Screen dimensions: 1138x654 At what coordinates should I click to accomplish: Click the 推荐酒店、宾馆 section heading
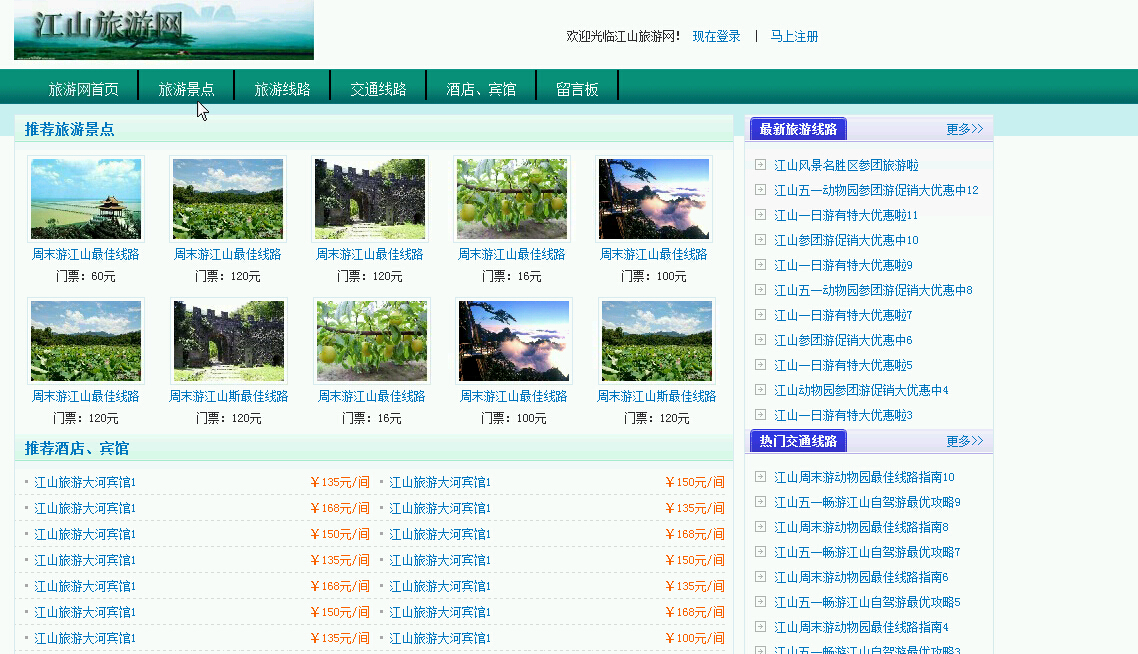click(77, 449)
